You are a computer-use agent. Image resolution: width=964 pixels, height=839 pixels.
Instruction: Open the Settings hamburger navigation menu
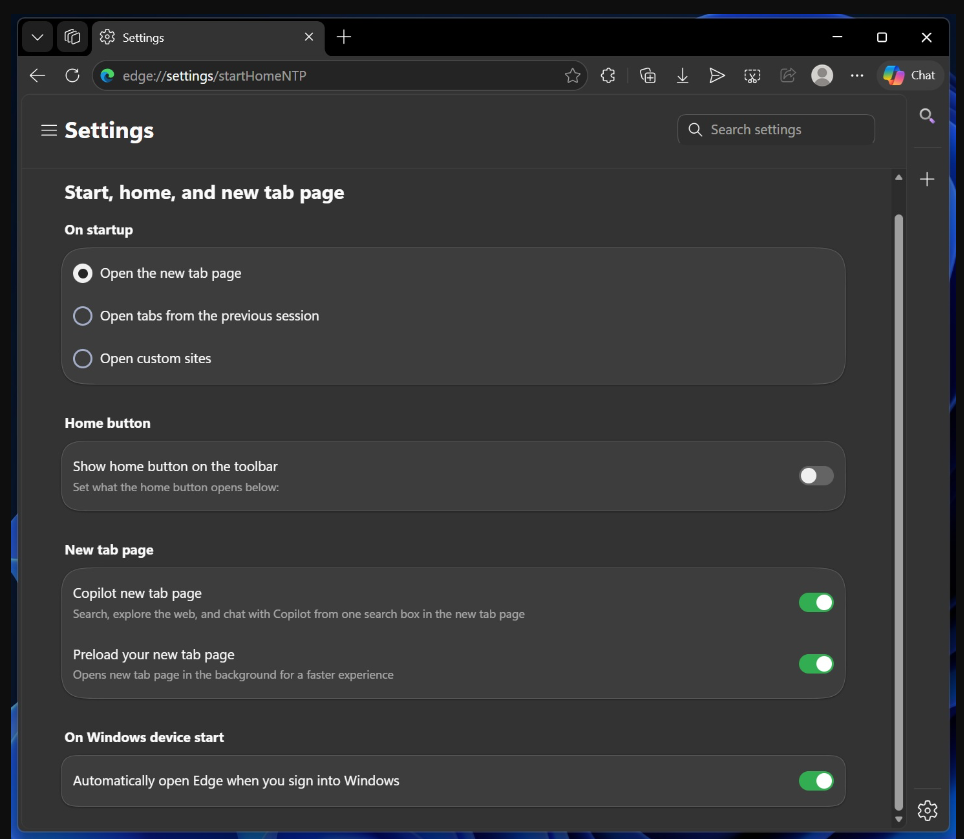click(48, 130)
